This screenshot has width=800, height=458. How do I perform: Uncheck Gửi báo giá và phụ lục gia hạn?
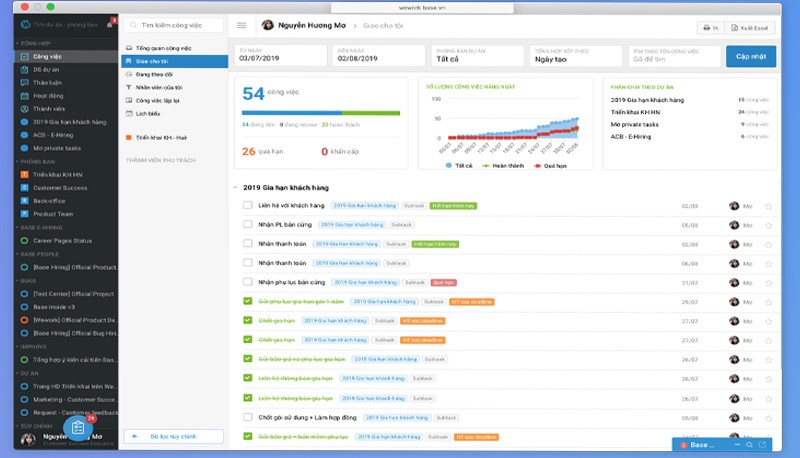point(247,359)
